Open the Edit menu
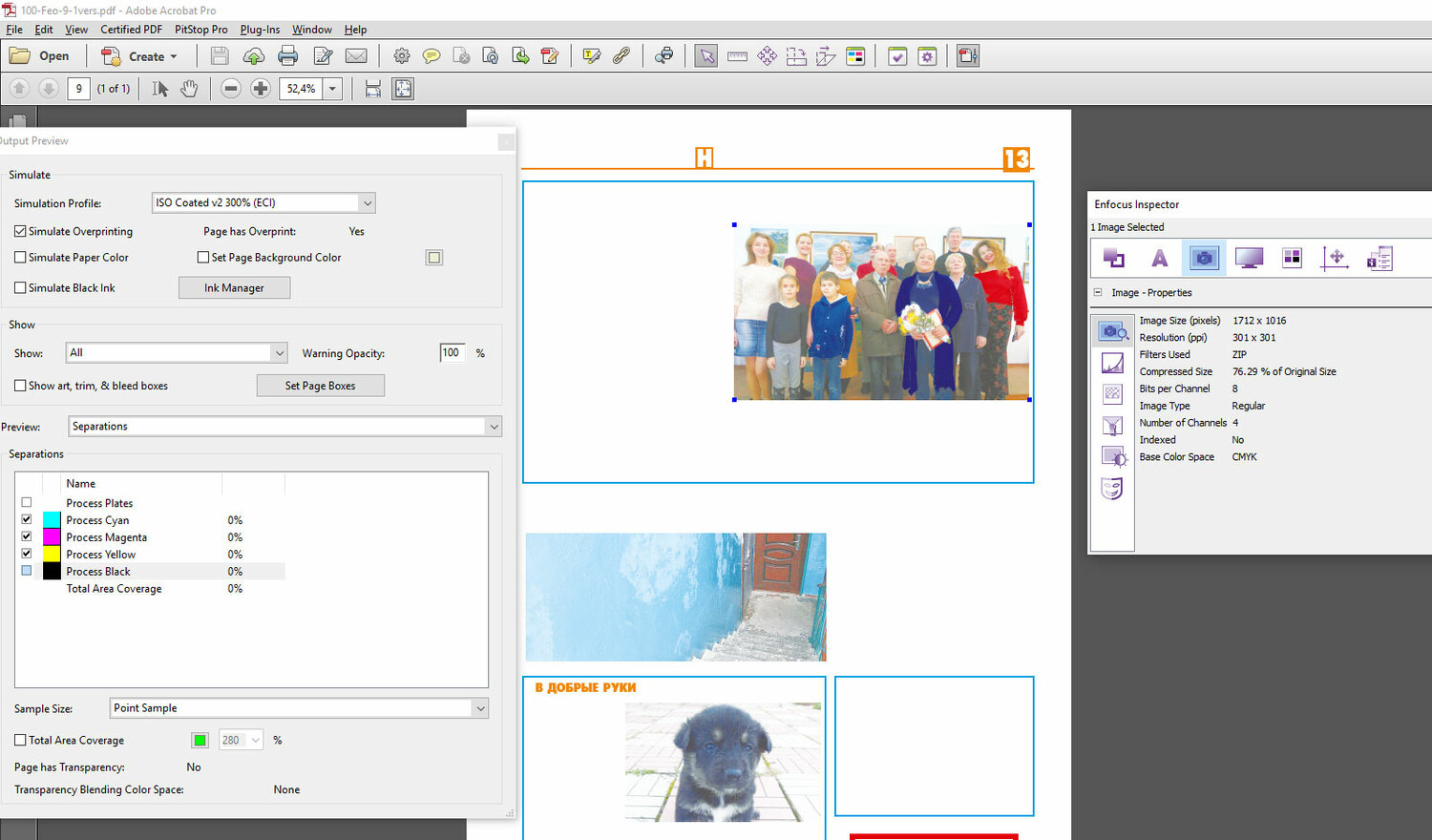Image resolution: width=1432 pixels, height=840 pixels. [44, 30]
